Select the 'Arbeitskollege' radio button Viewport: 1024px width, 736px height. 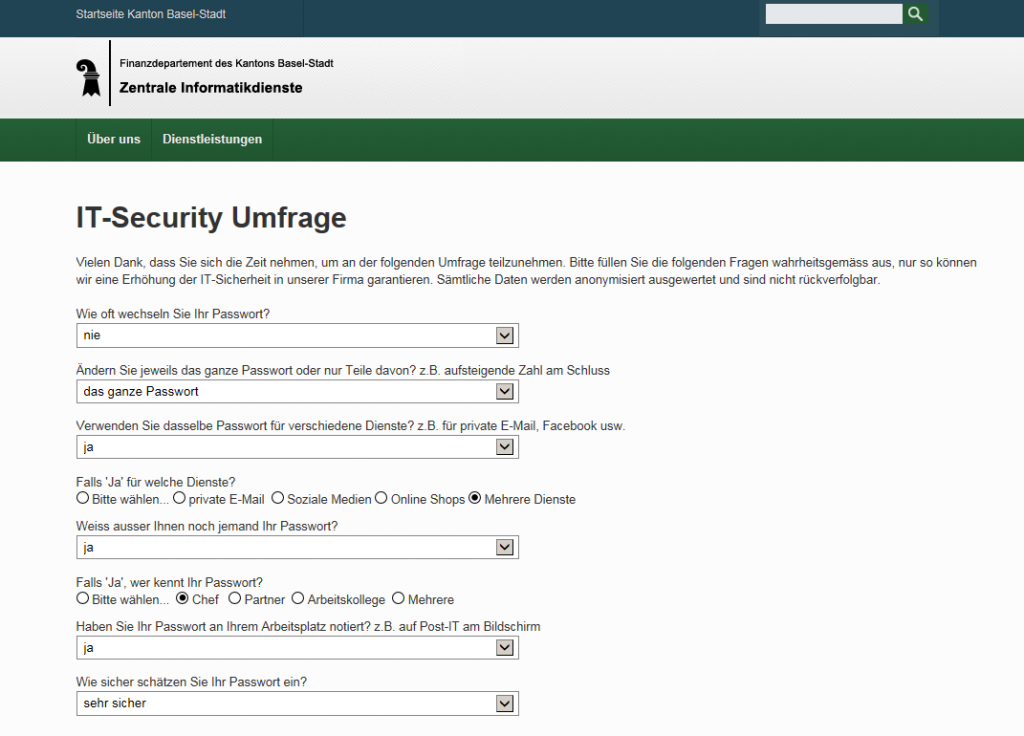coord(298,598)
